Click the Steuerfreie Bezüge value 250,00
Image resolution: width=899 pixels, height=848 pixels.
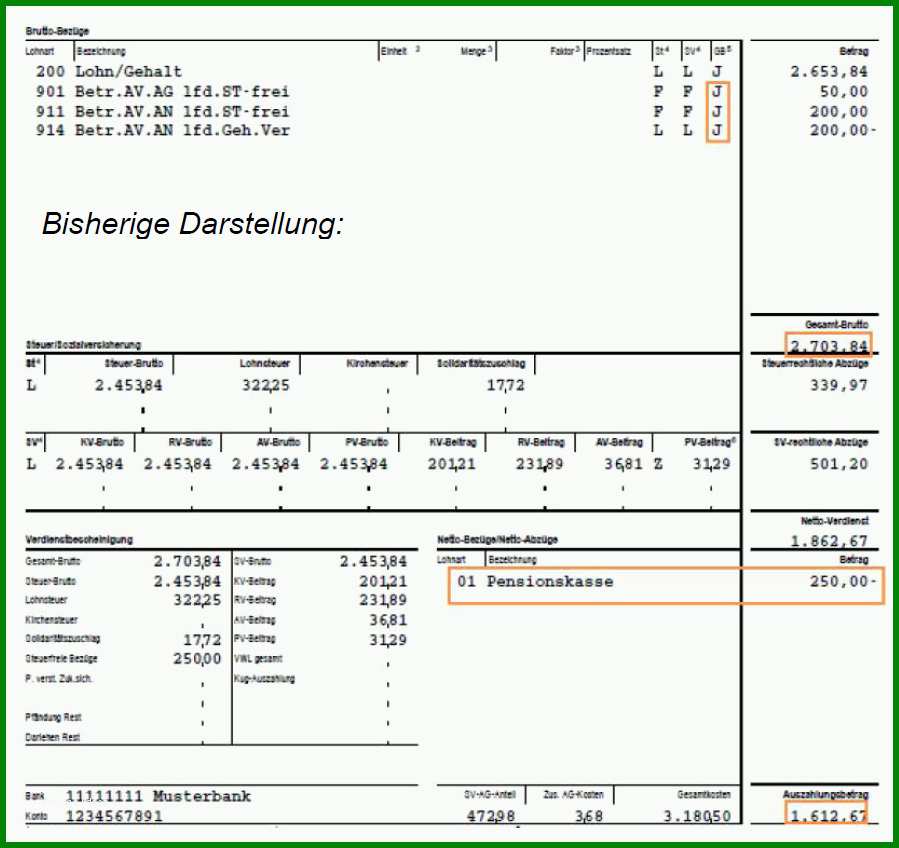pyautogui.click(x=197, y=659)
